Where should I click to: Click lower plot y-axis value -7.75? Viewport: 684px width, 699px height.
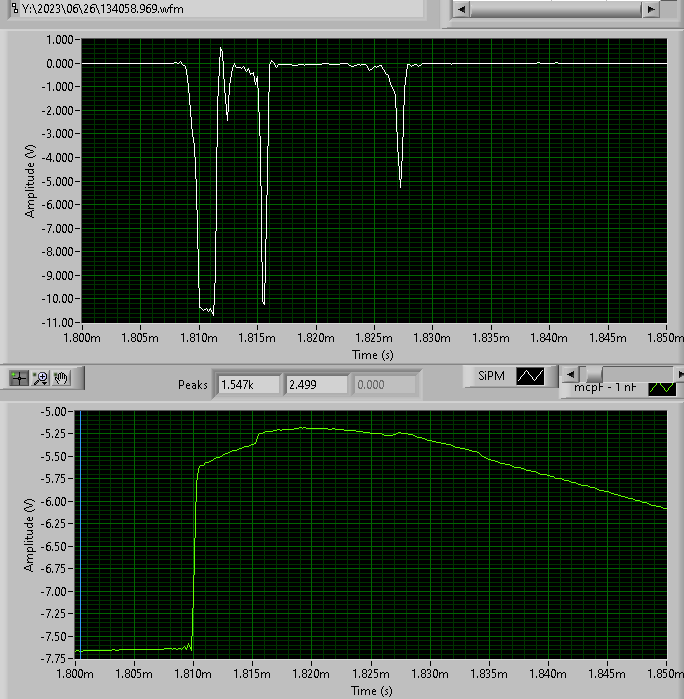click(53, 658)
